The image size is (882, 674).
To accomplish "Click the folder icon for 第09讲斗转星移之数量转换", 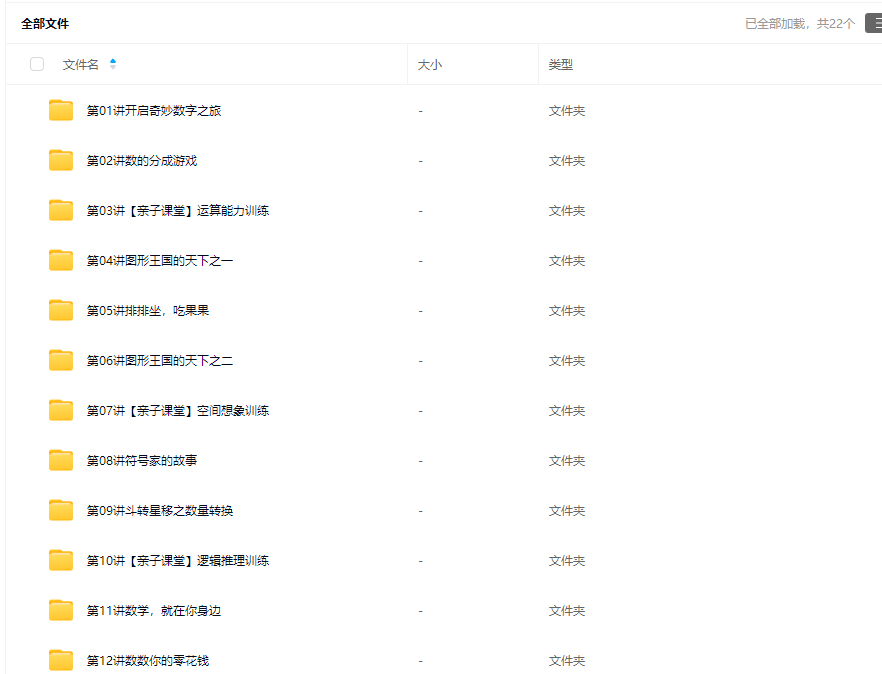I will click(x=61, y=511).
